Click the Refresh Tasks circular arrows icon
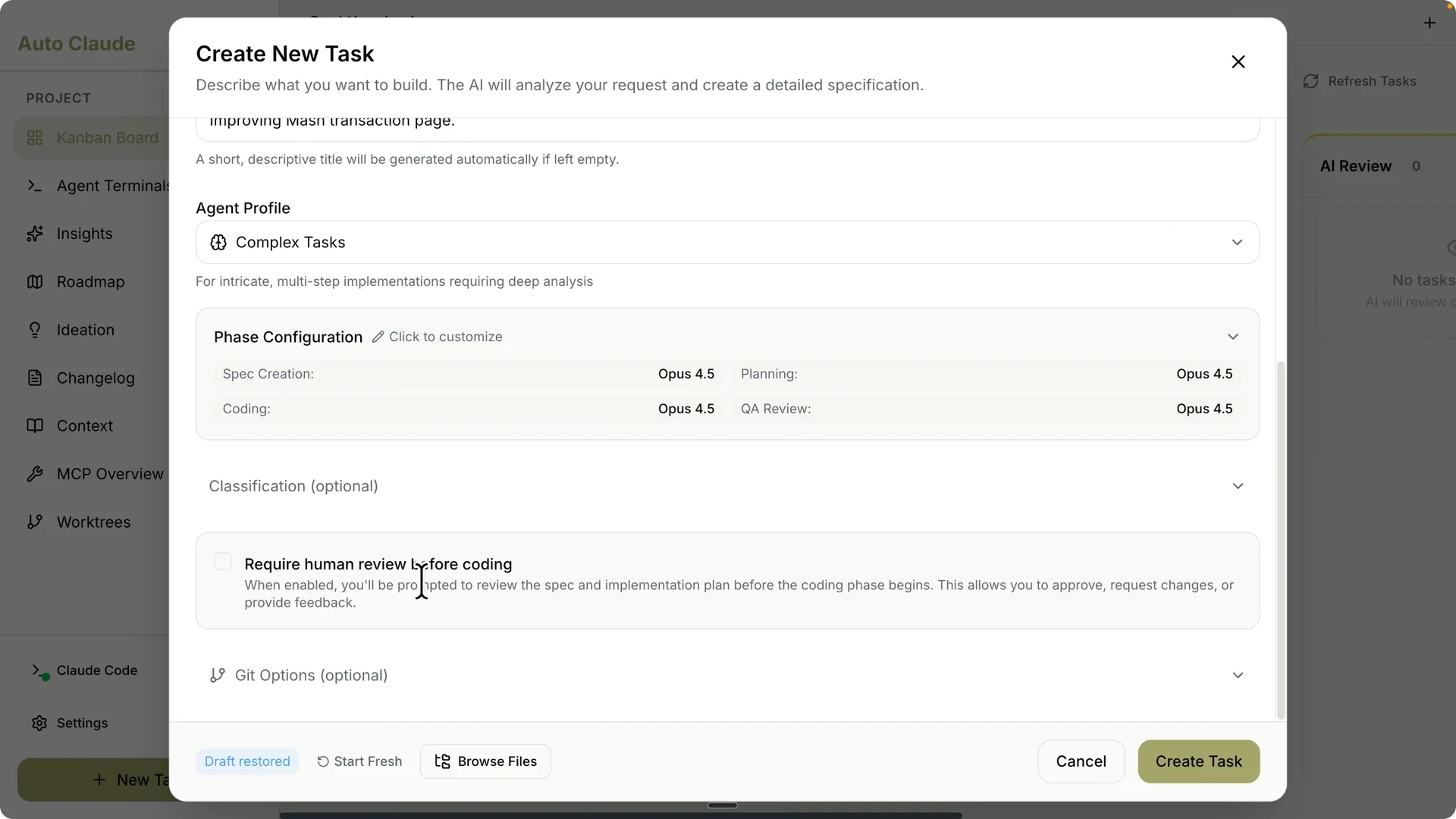This screenshot has width=1456, height=819. click(1311, 81)
